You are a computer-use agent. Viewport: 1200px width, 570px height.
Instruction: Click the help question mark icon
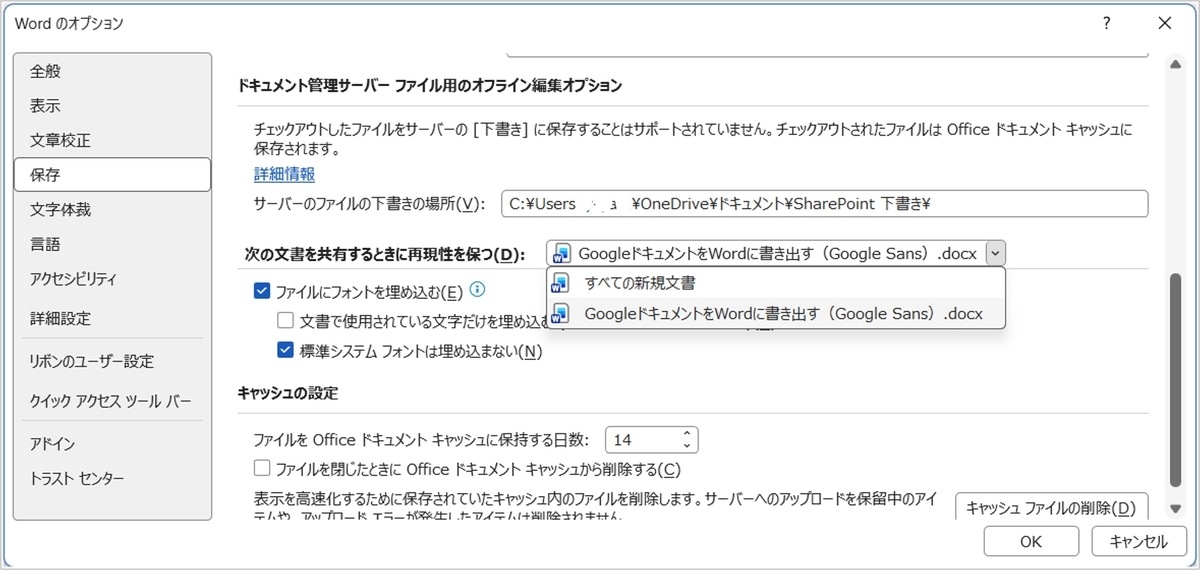coord(1107,23)
